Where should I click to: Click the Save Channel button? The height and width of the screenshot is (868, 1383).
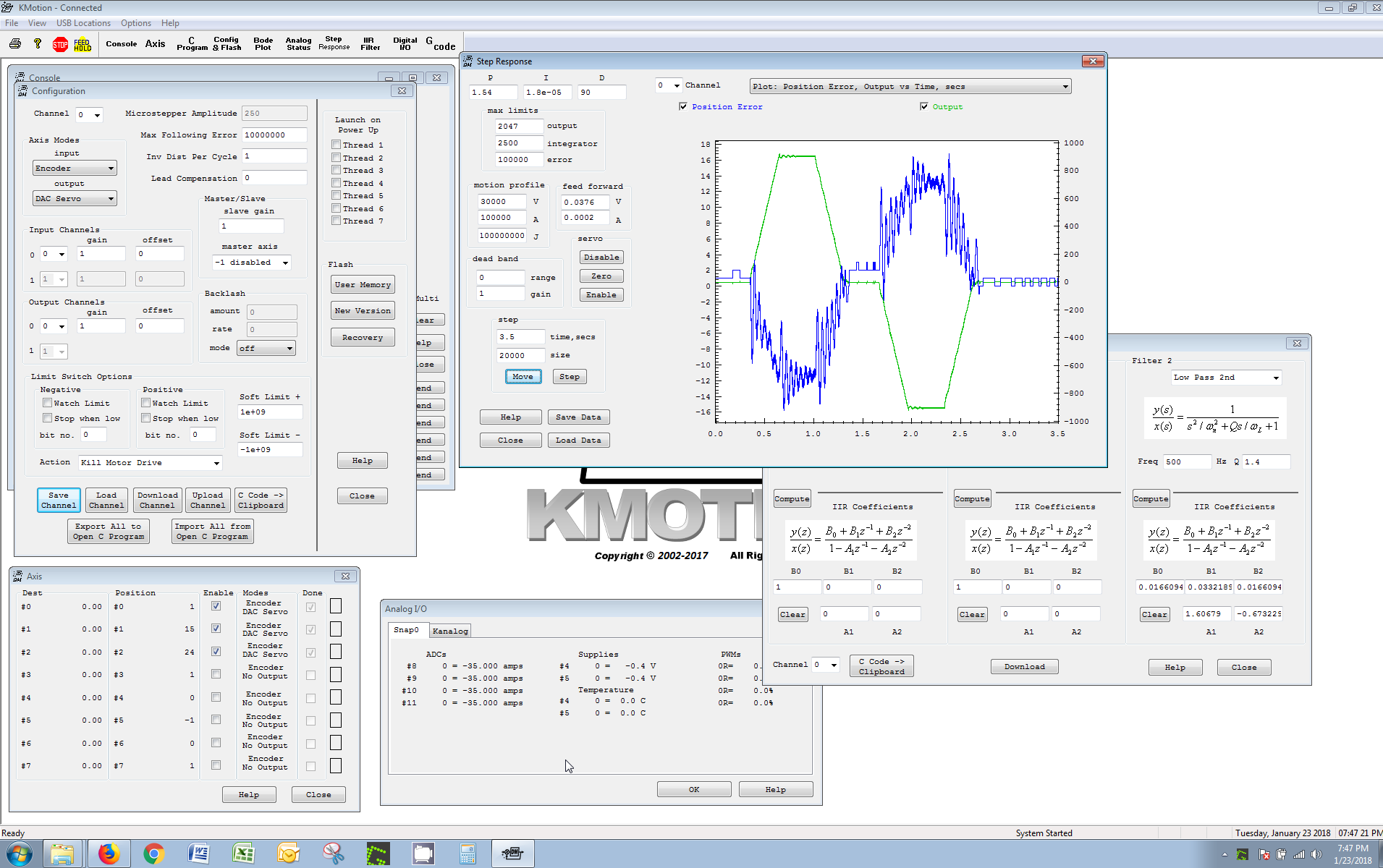[x=59, y=501]
